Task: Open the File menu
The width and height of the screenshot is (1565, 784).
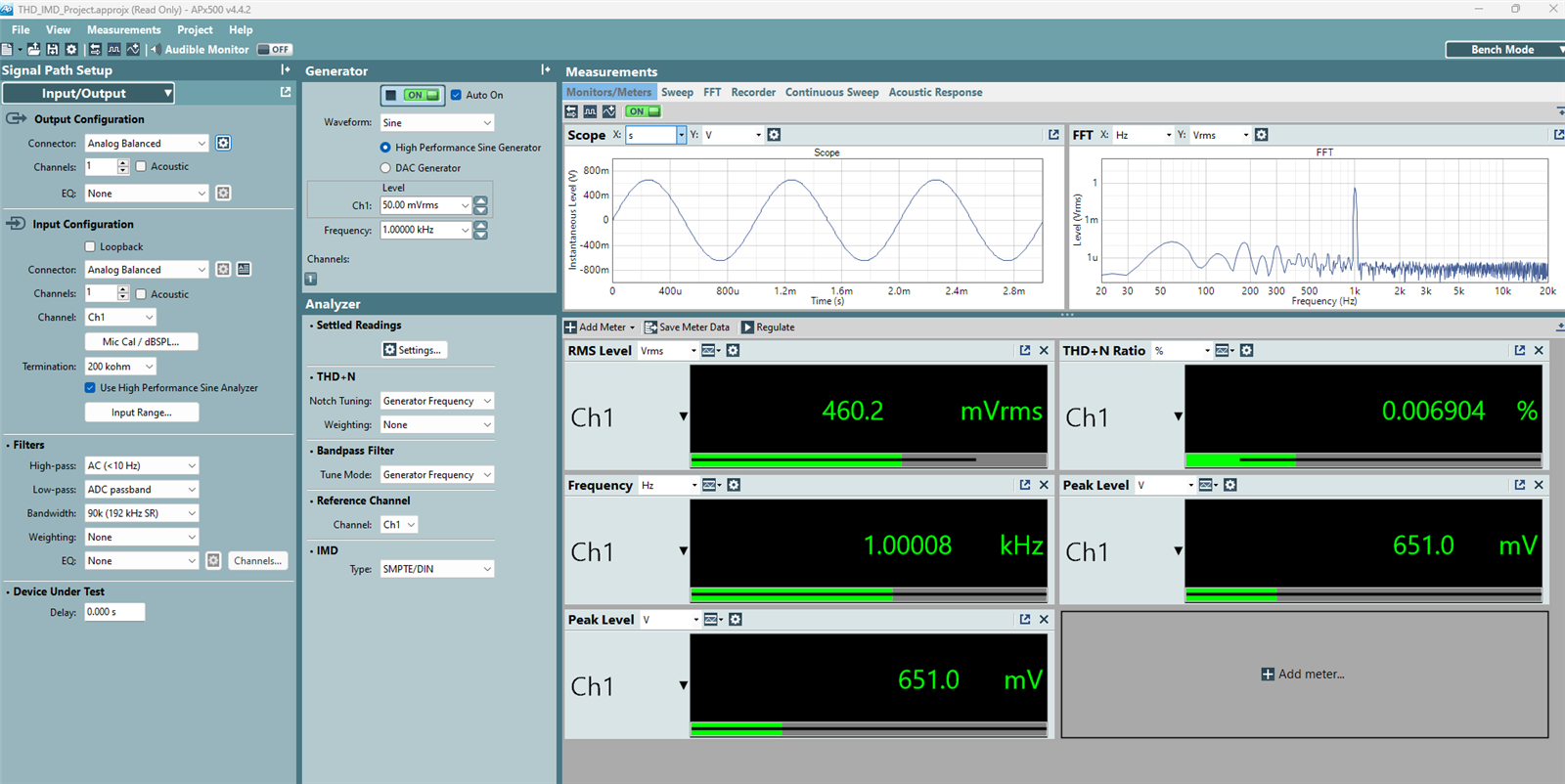Action: click(21, 29)
